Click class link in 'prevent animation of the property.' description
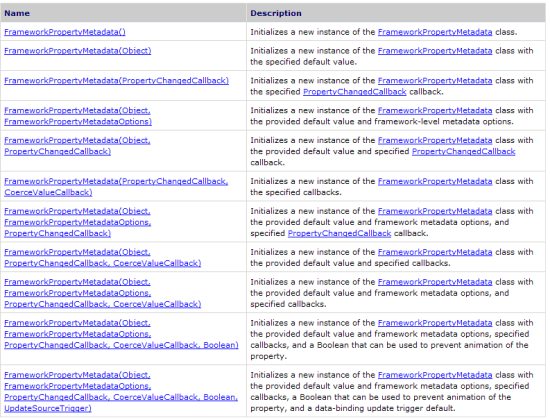Image resolution: width=550 pixels, height=420 pixels. coord(435,322)
